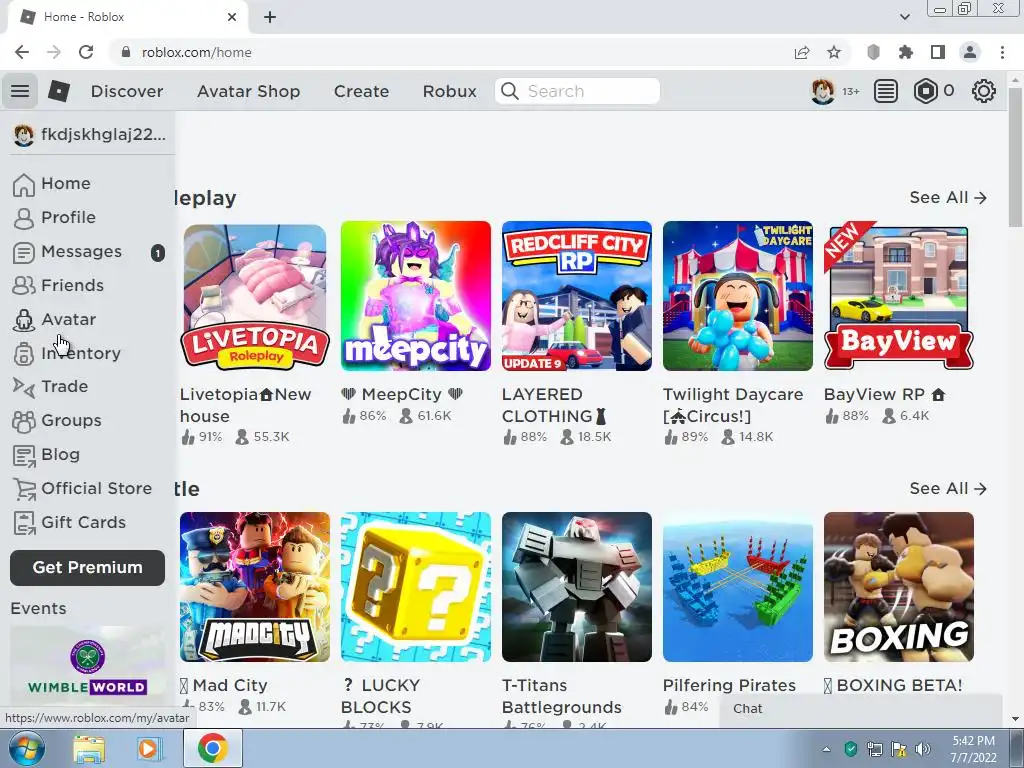Open the Mad City game thumbnail
This screenshot has width=1024, height=768.
(255, 587)
